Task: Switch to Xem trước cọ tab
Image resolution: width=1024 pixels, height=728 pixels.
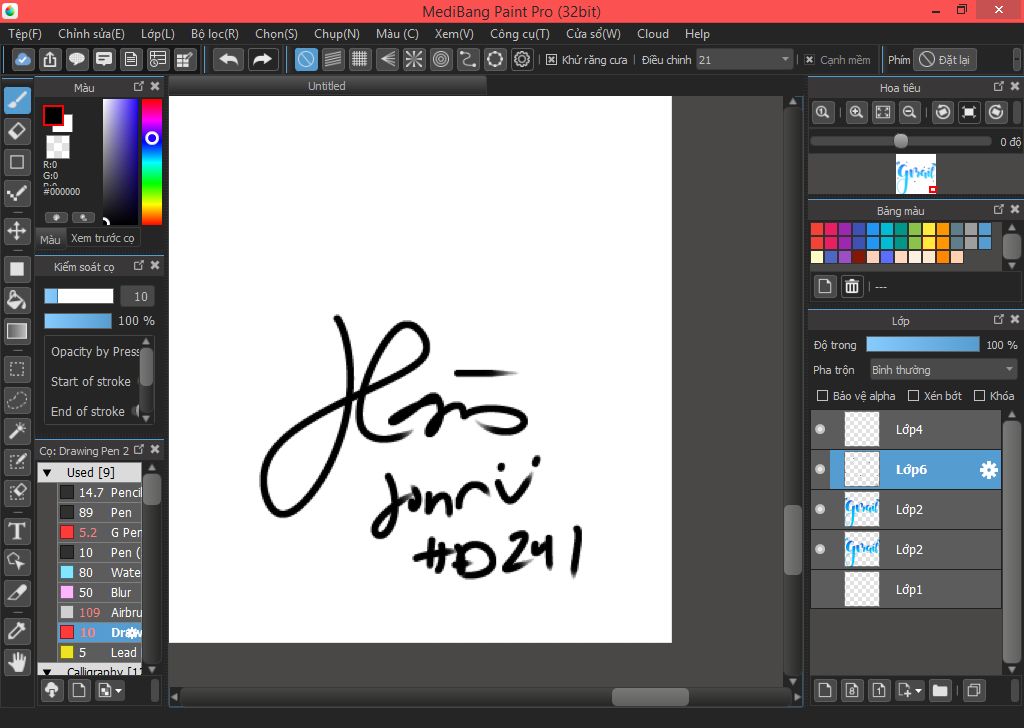Action: pos(103,238)
